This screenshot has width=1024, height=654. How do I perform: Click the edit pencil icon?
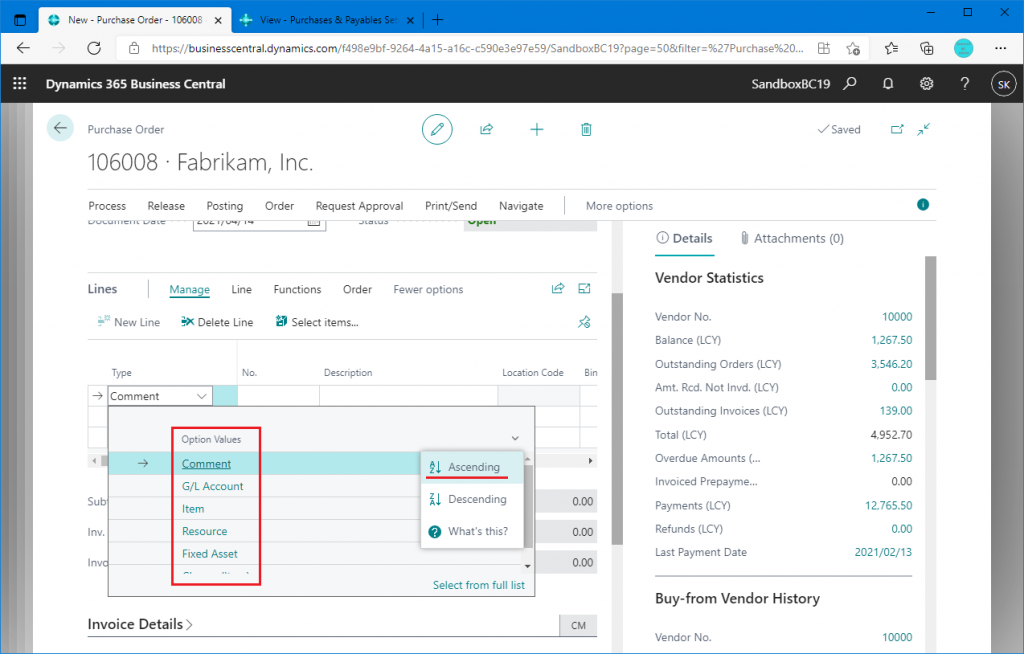click(x=437, y=129)
